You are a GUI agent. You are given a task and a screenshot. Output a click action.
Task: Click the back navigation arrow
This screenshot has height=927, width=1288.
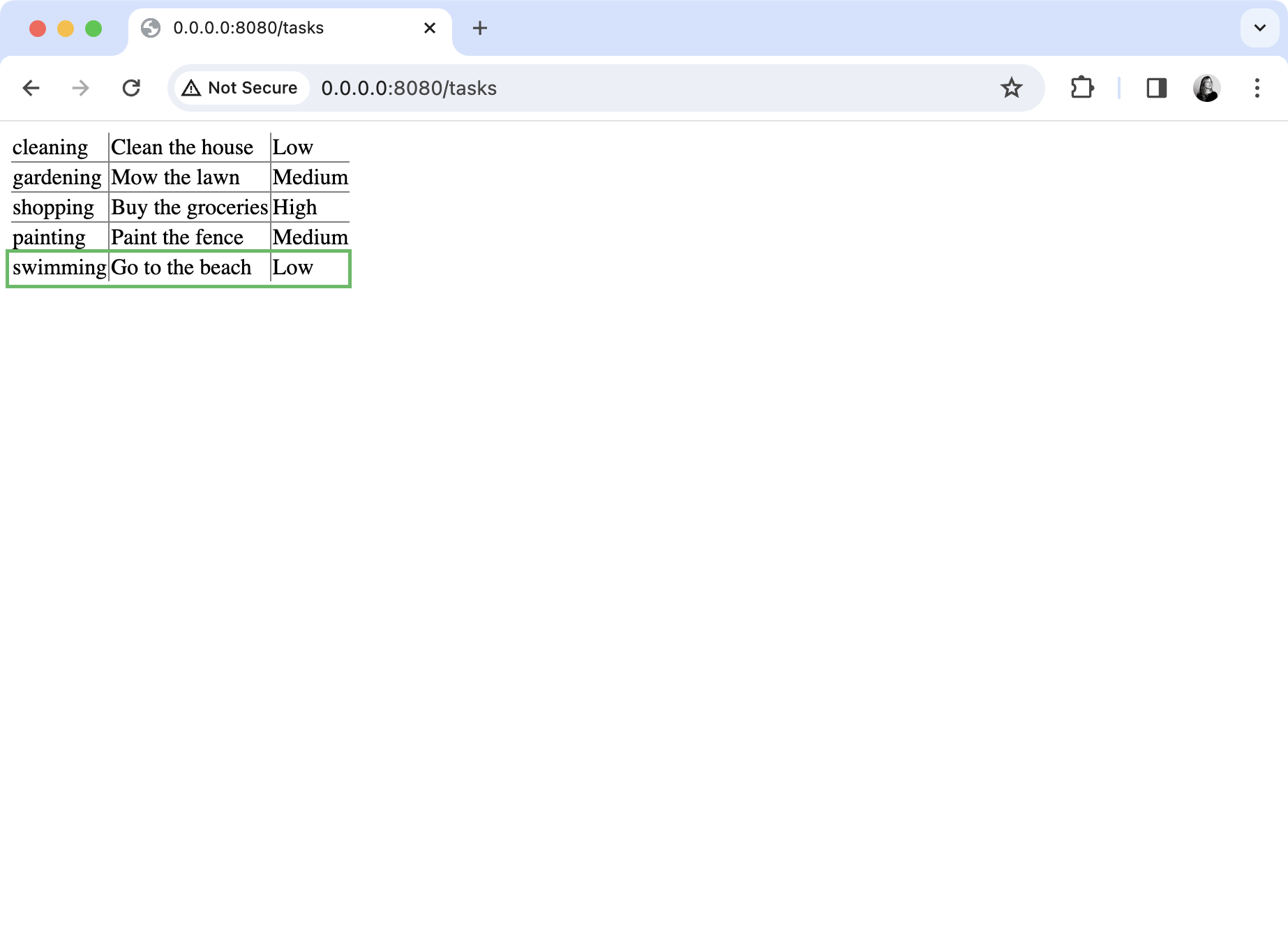[x=31, y=88]
